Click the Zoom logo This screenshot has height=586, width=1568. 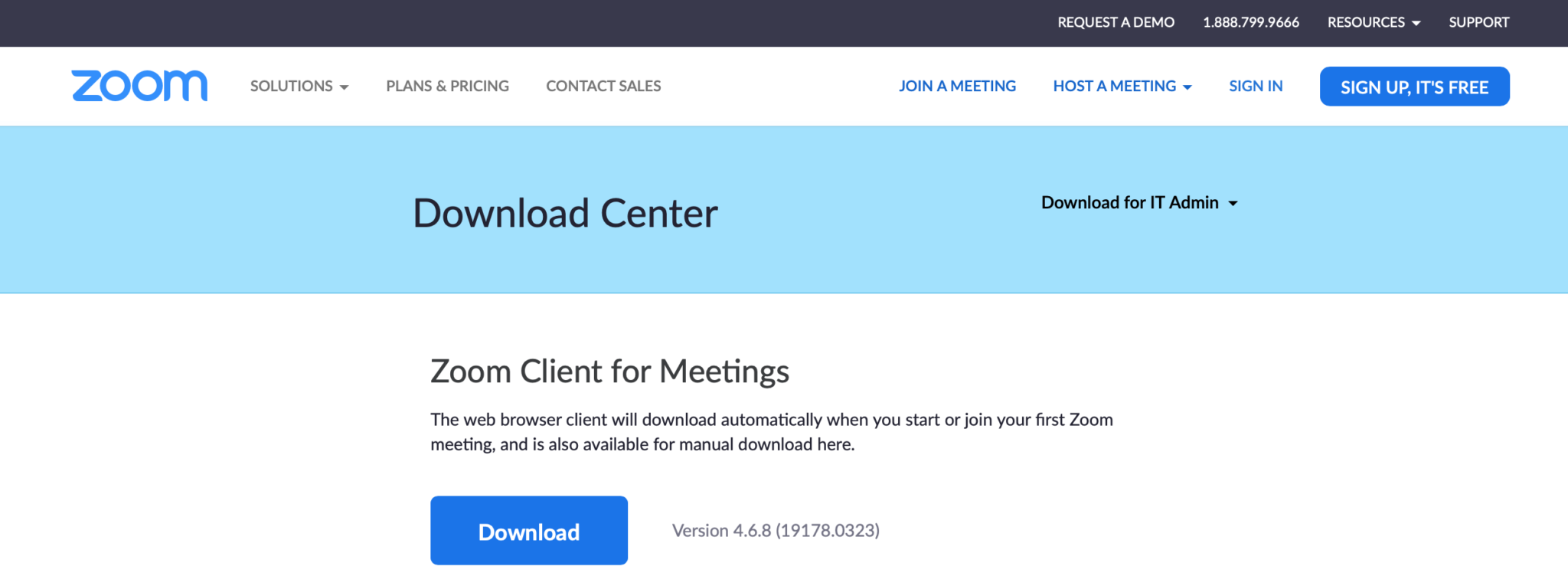139,86
